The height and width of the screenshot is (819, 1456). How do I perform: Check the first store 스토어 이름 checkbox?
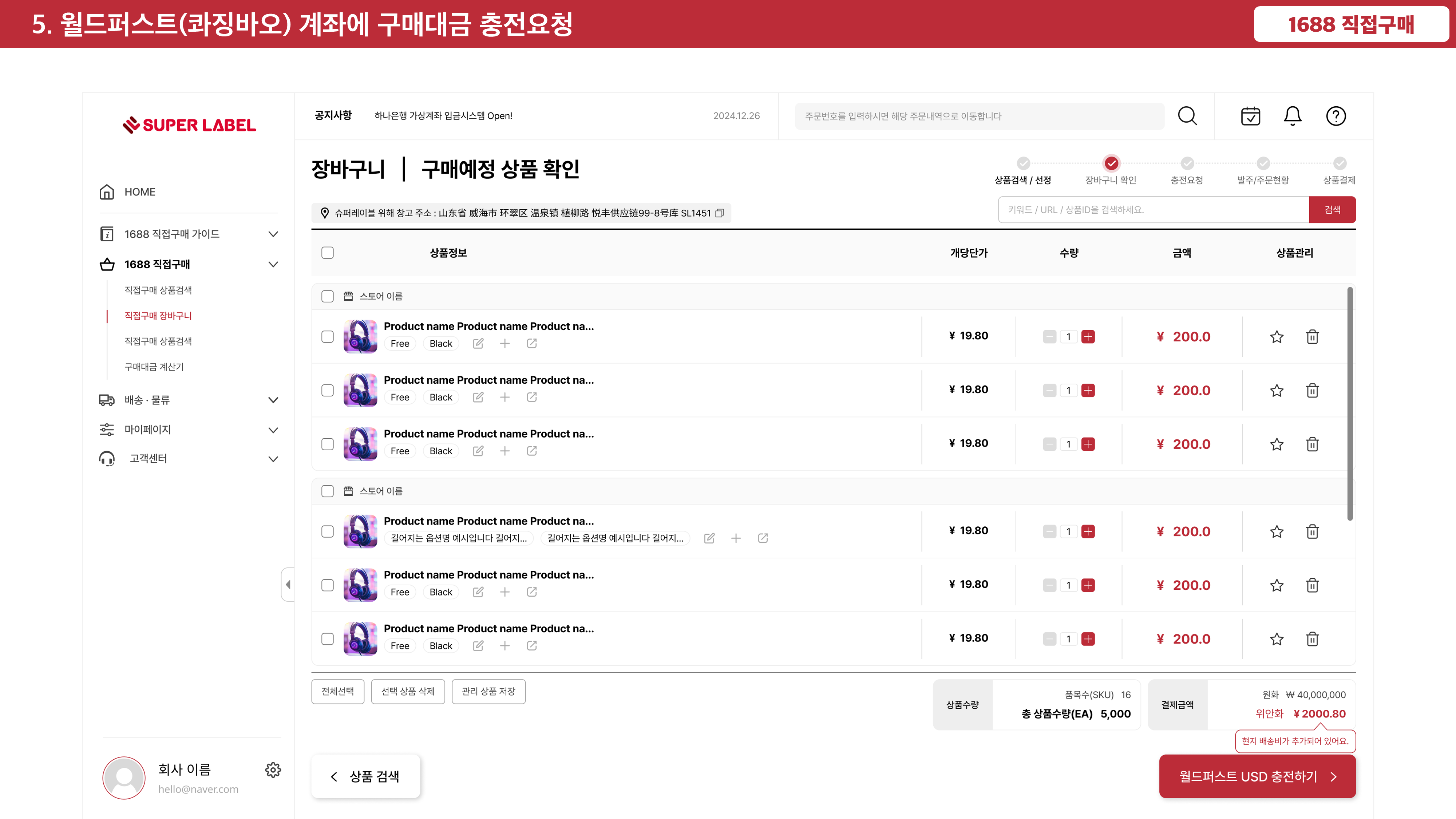point(327,296)
